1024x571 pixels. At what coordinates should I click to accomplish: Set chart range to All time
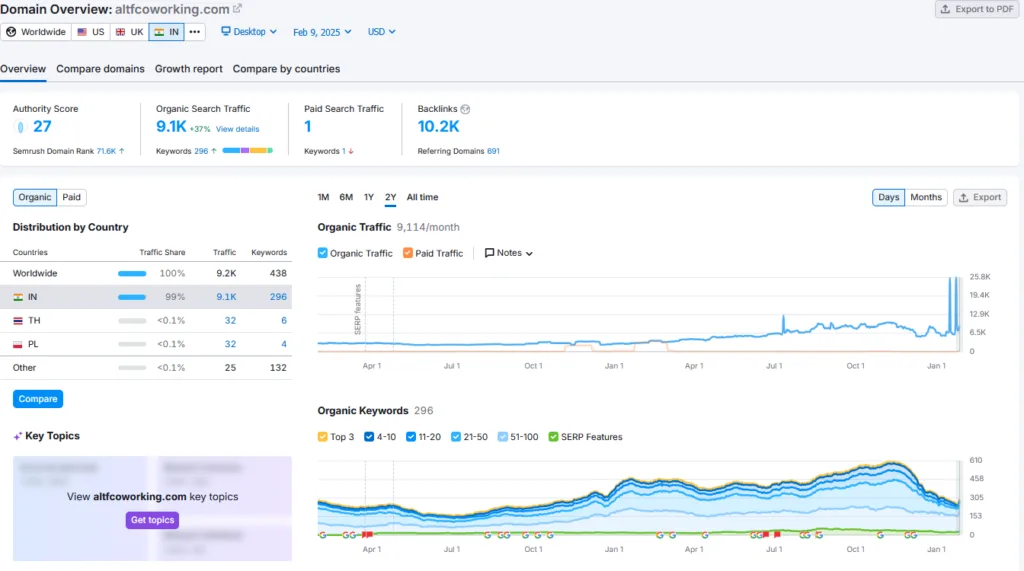coord(423,197)
